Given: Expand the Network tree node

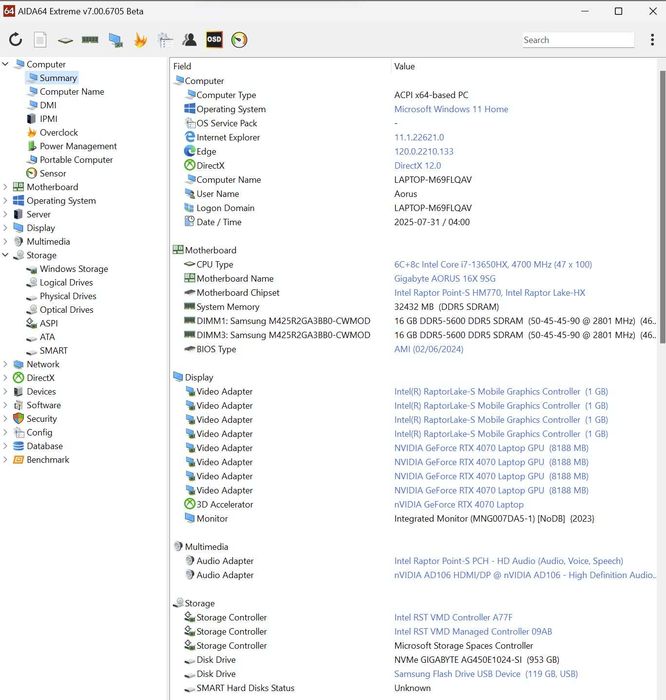Looking at the screenshot, I should [5, 364].
